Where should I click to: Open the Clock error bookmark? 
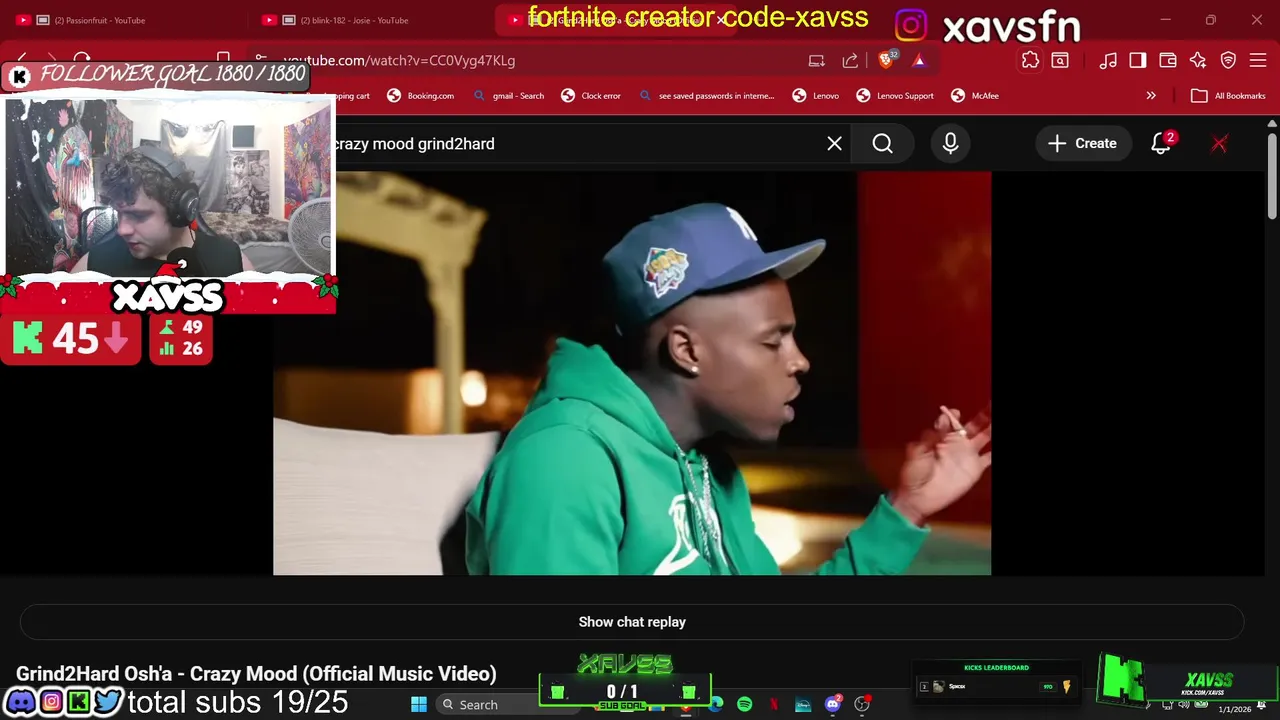pyautogui.click(x=591, y=96)
